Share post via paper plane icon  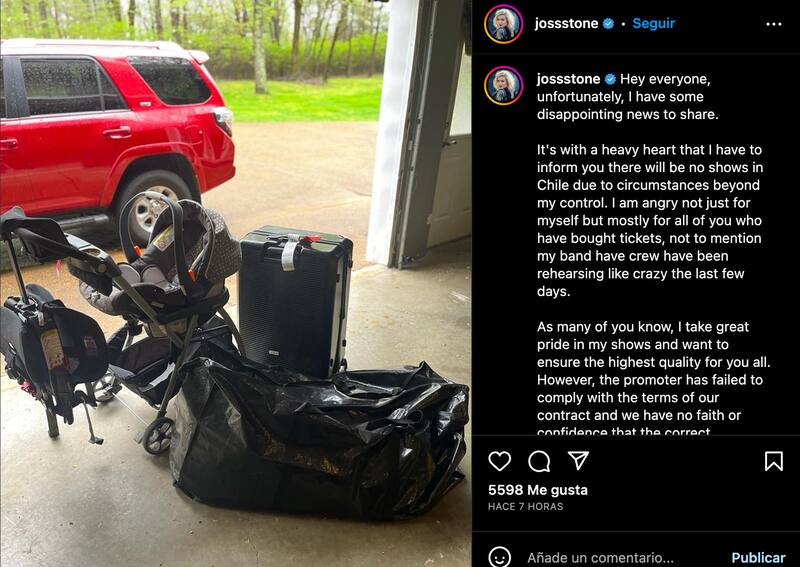click(x=579, y=460)
